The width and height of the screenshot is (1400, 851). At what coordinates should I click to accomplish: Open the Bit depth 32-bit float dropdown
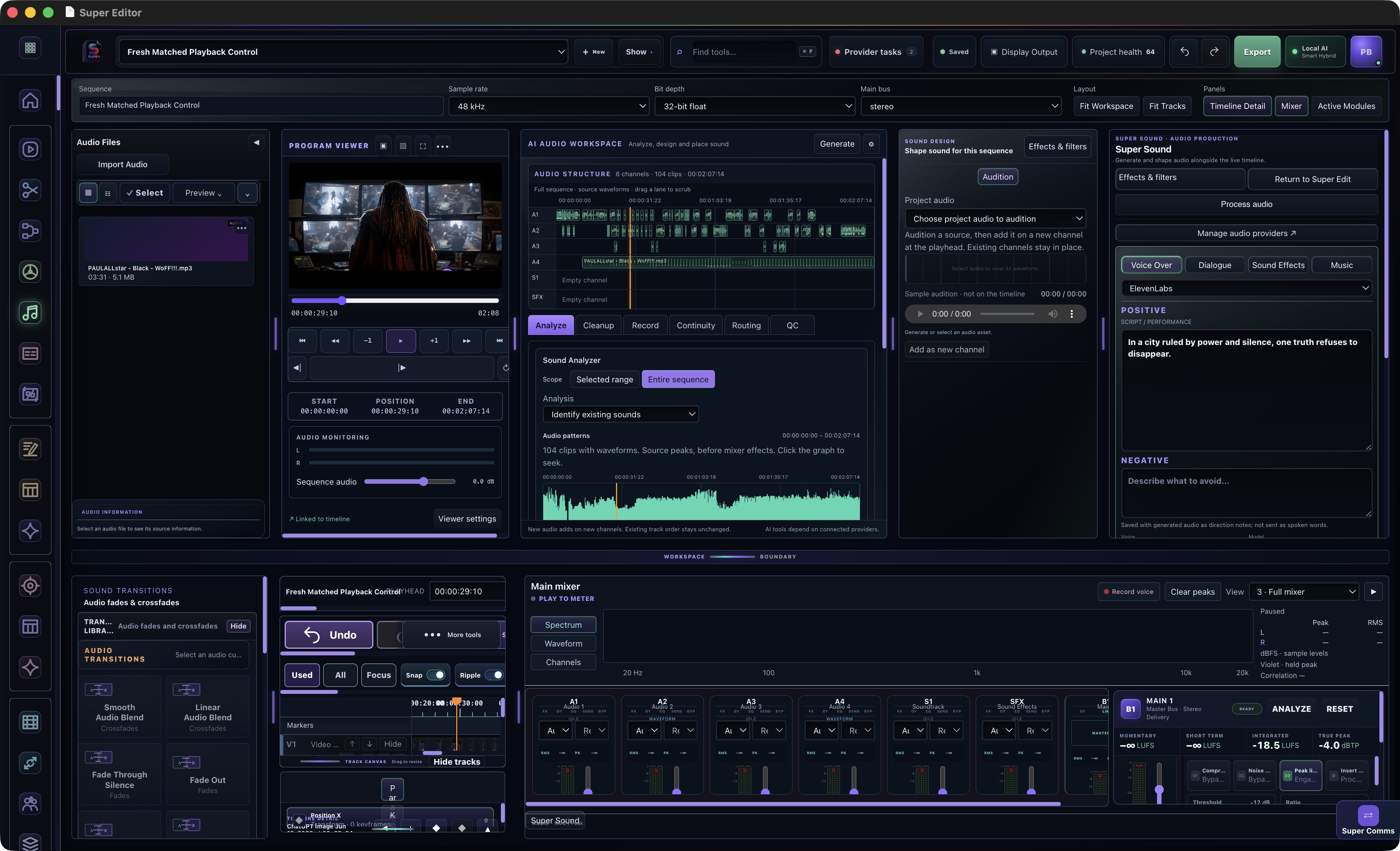[754, 106]
